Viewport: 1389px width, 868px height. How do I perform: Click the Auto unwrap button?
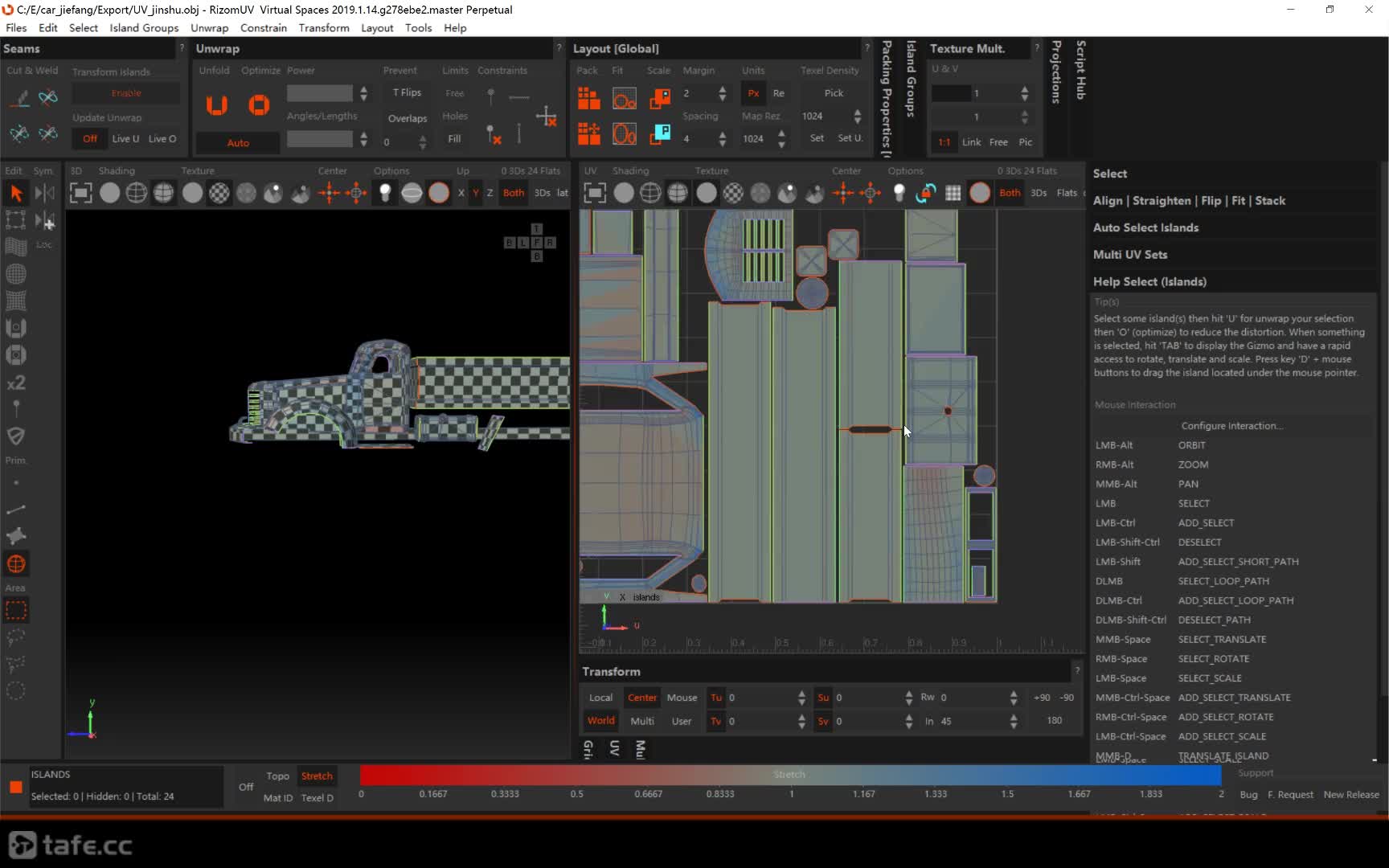click(238, 143)
